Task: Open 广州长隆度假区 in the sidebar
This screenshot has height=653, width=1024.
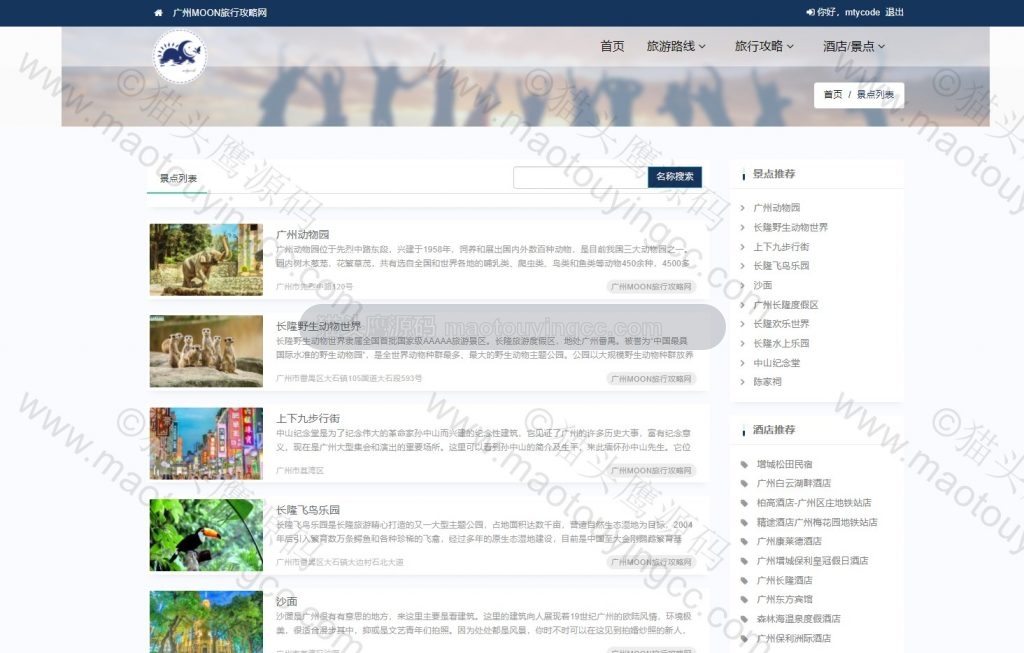Action: (x=786, y=305)
